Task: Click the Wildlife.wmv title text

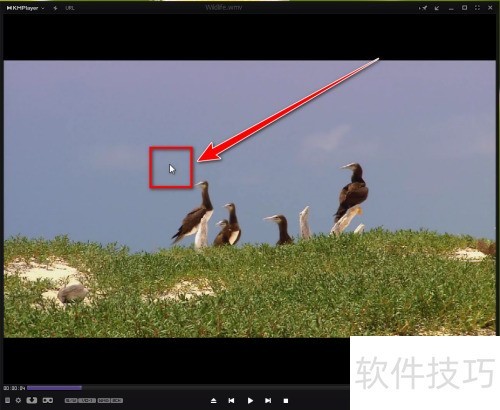Action: point(223,7)
